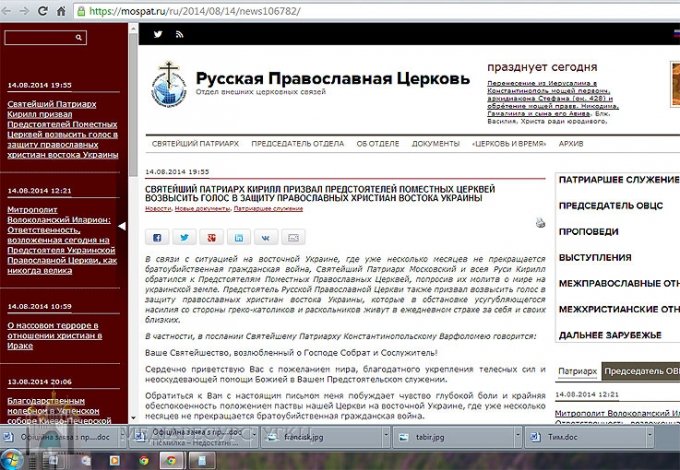Reload the page in browser toolbar
The image size is (680, 470).
(x=42, y=11)
